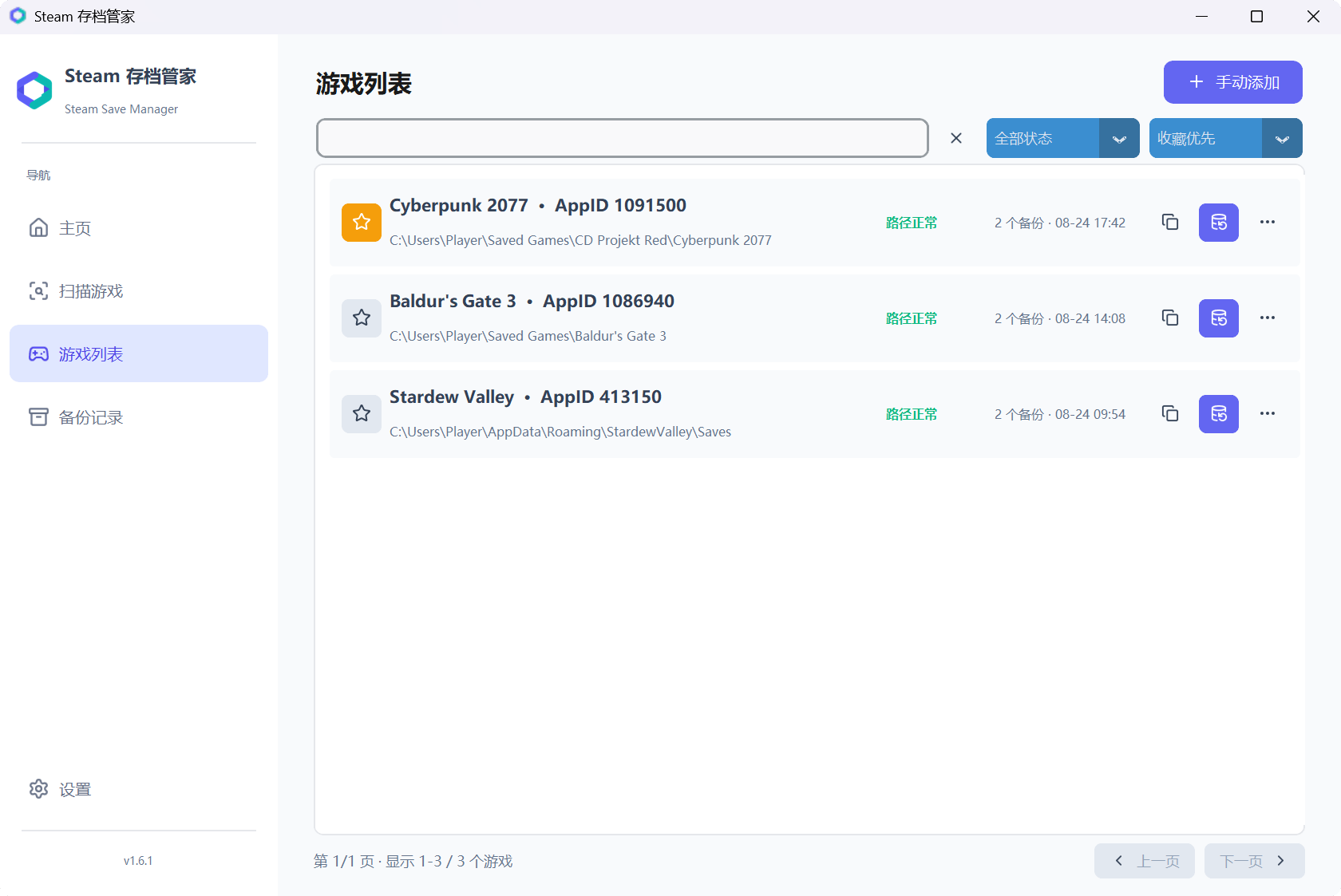Click the Baldur's Gate 3 AppID 1086940 title
The height and width of the screenshot is (896, 1341).
pos(532,301)
